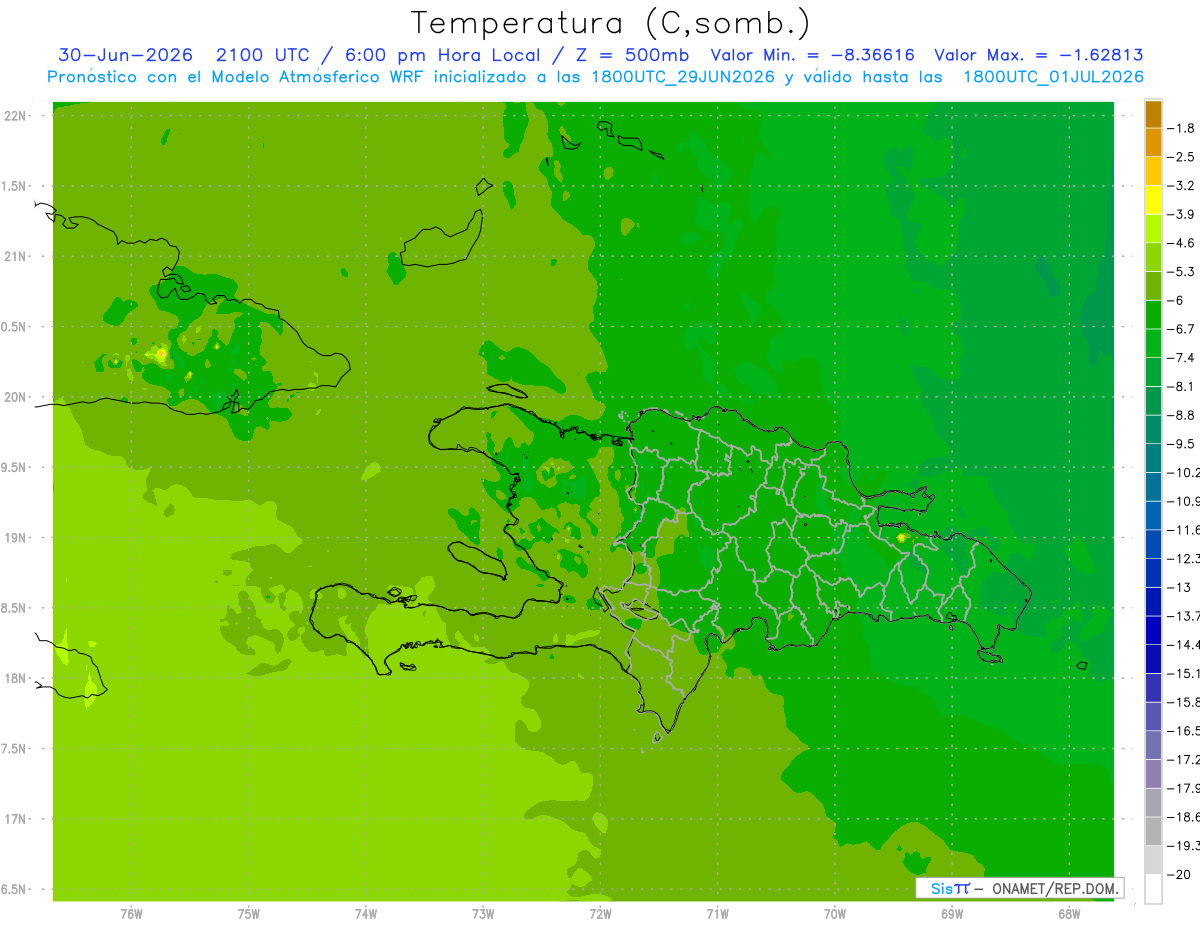
Task: Click the orange color bar segment between -1.8 and -2.5
Action: tap(1153, 142)
